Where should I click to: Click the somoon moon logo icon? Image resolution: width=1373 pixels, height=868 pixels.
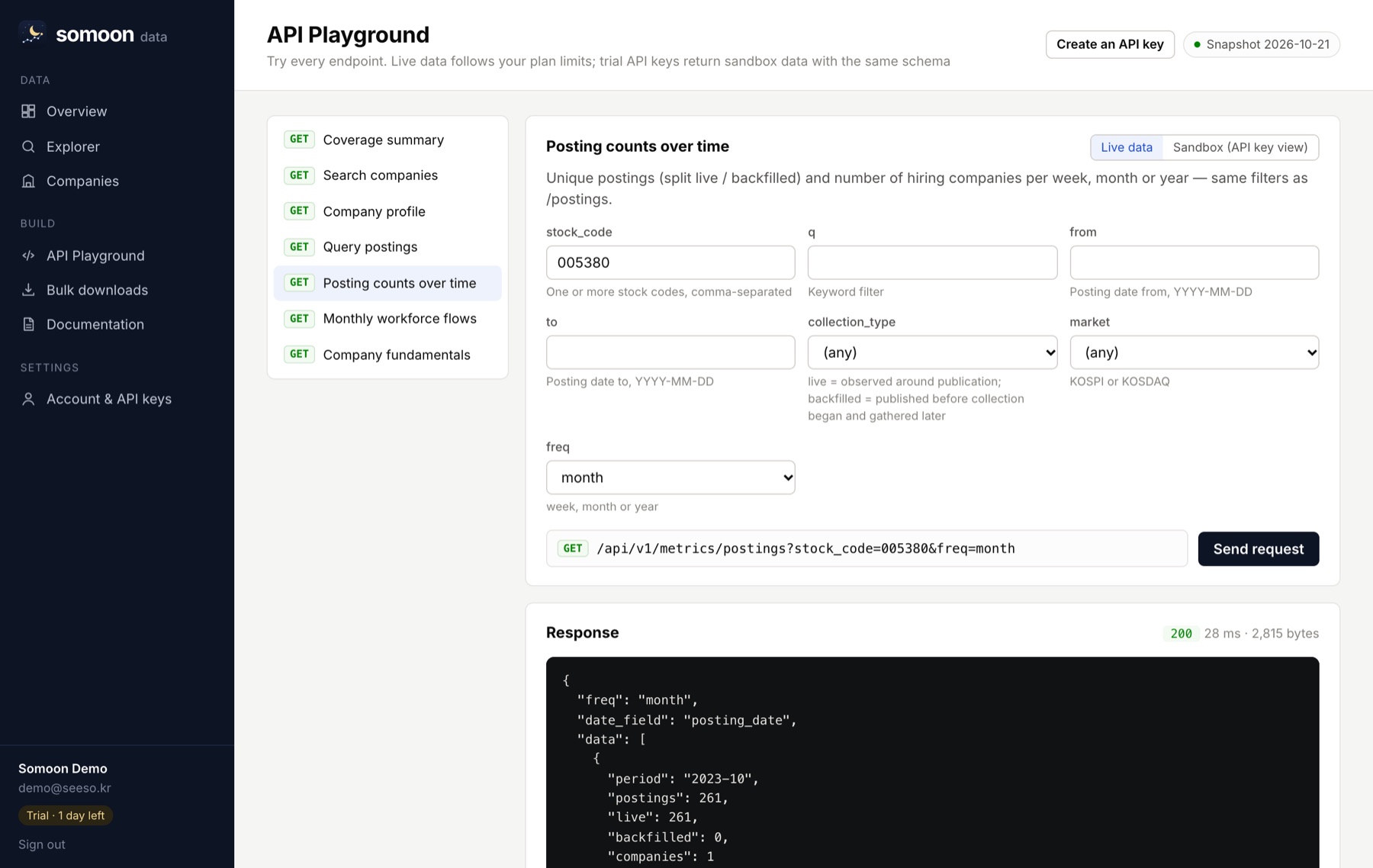coord(32,34)
